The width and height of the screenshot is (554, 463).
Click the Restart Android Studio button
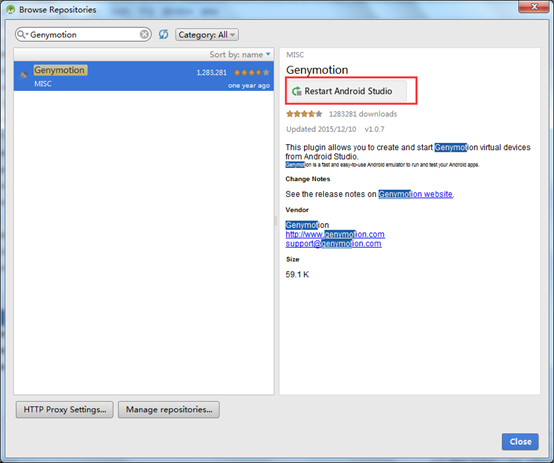(x=346, y=91)
